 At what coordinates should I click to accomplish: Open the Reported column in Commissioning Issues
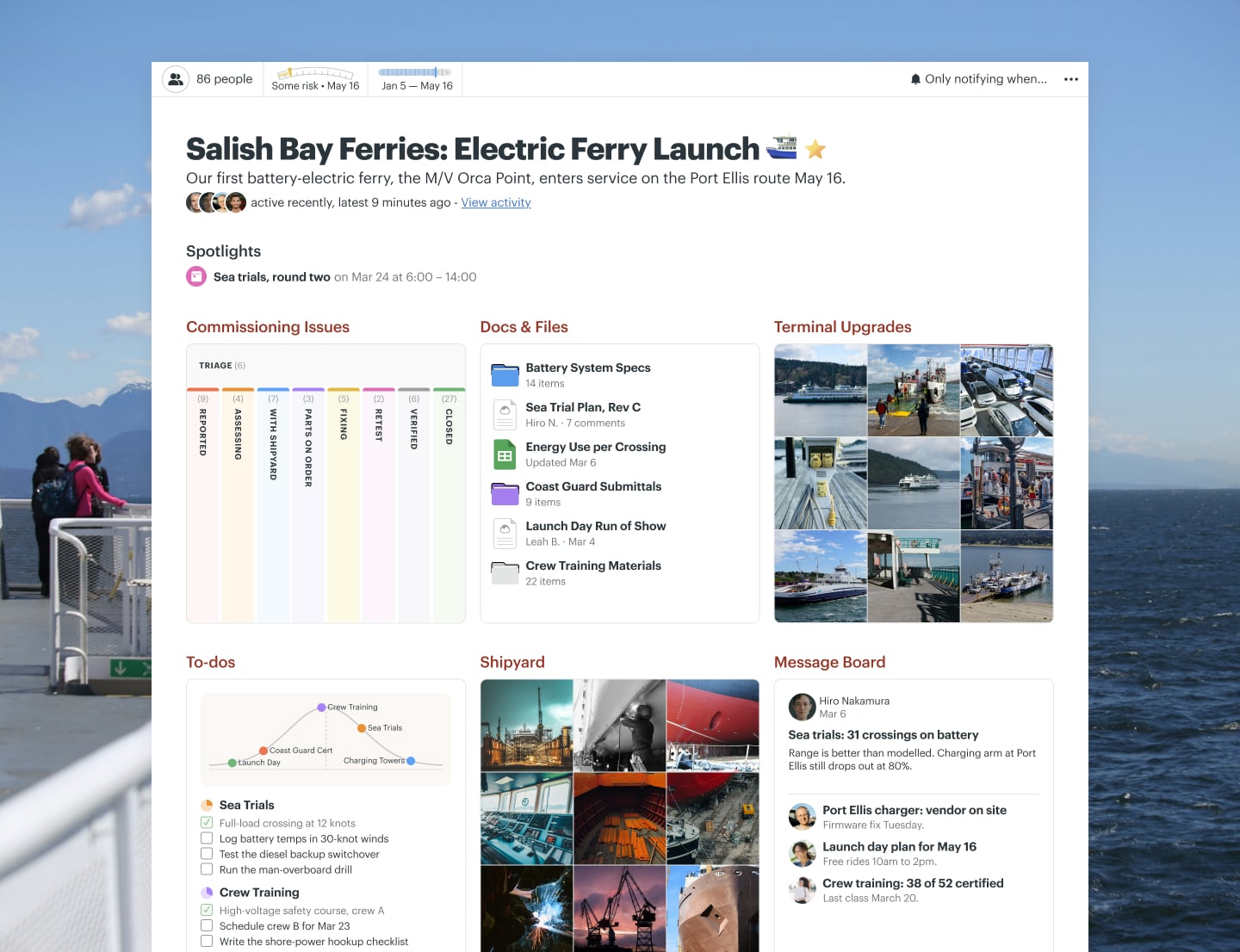202,505
